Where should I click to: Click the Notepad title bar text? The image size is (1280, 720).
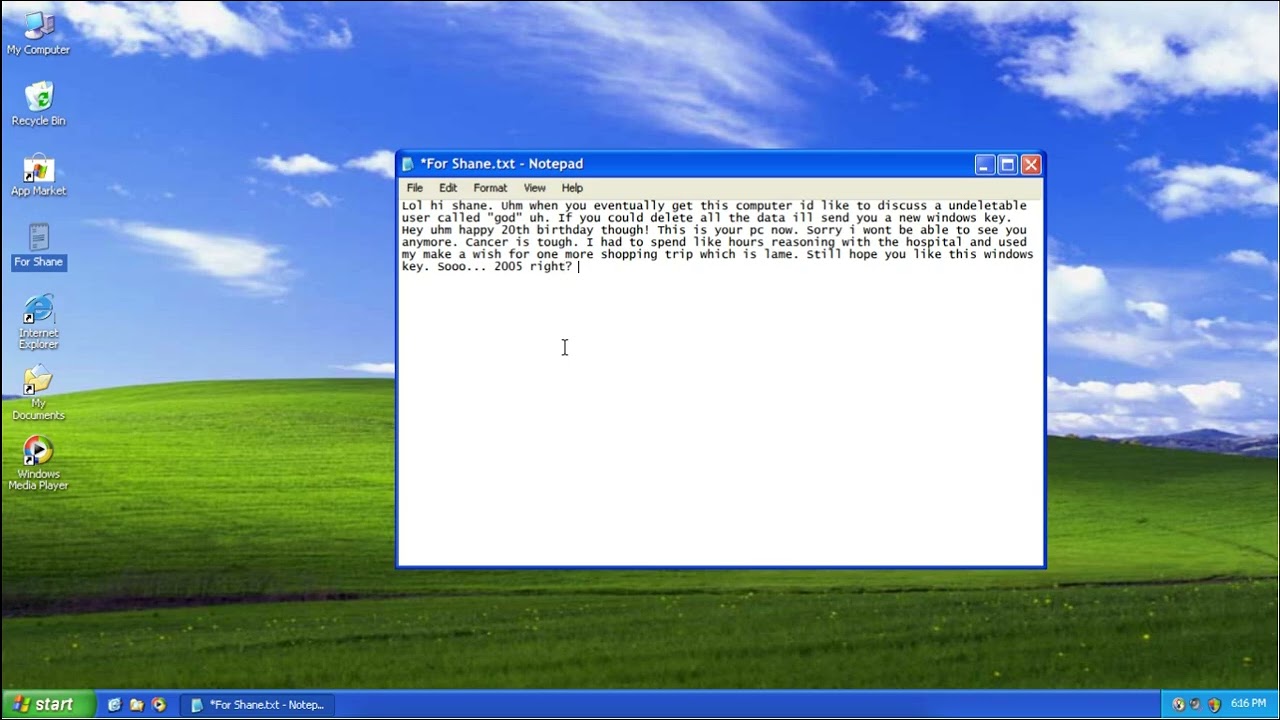click(501, 164)
